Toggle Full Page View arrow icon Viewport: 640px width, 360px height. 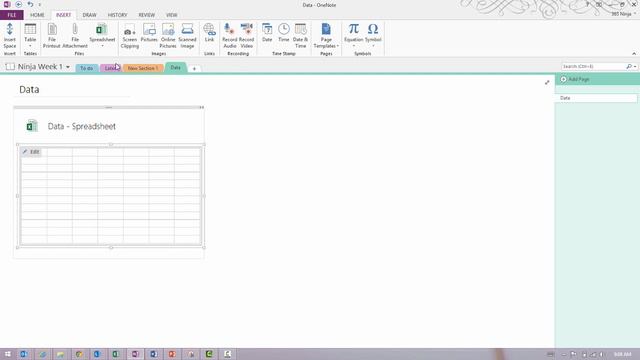(547, 82)
